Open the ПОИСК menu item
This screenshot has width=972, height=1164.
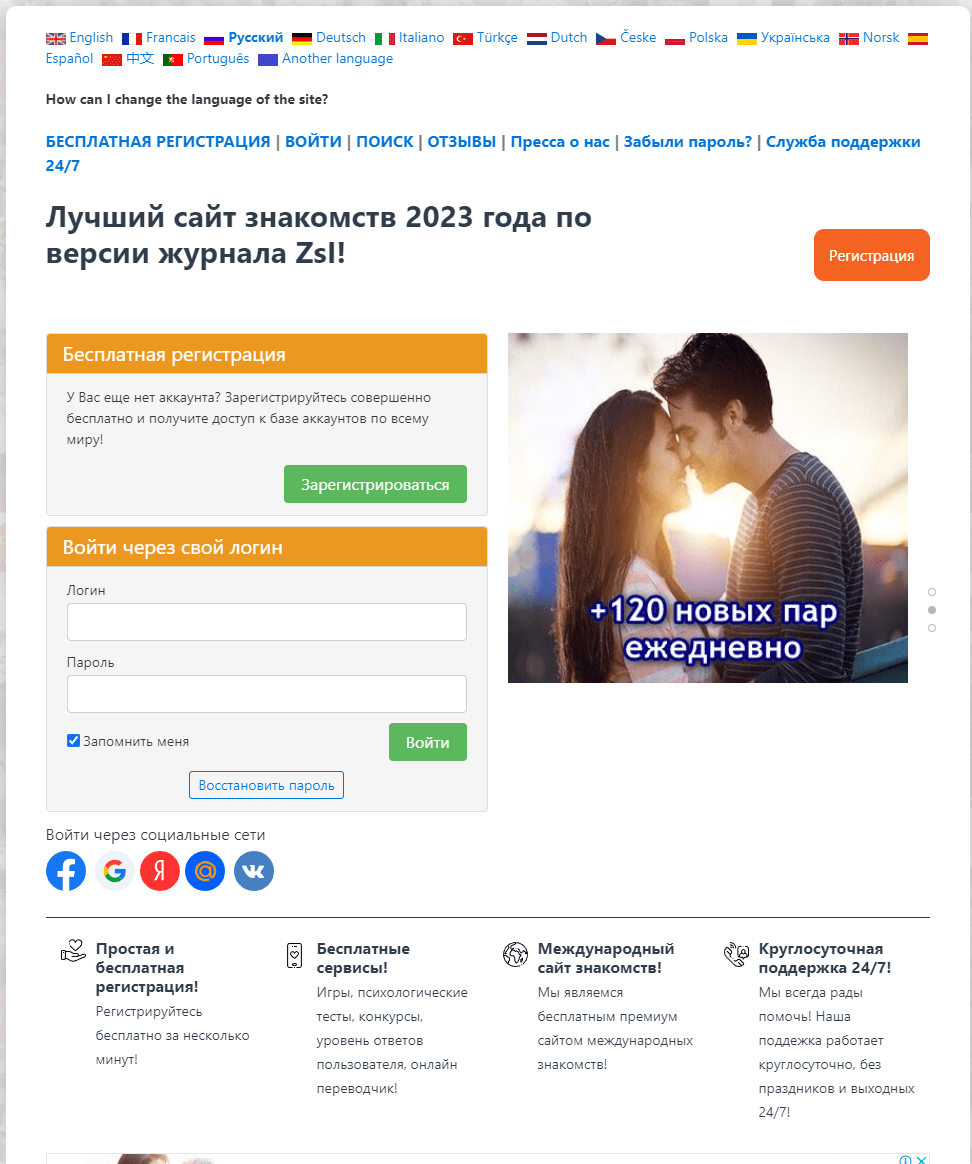coord(385,142)
